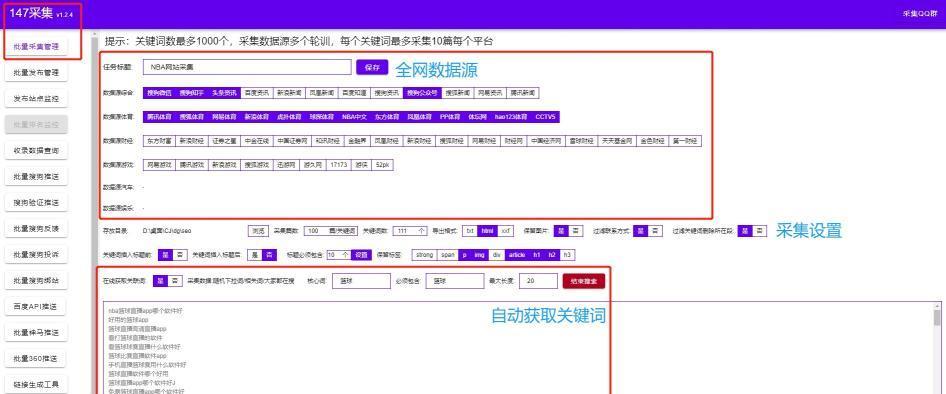The image size is (946, 394).
Task: Click the red 结束搜索 button
Action: (x=583, y=281)
